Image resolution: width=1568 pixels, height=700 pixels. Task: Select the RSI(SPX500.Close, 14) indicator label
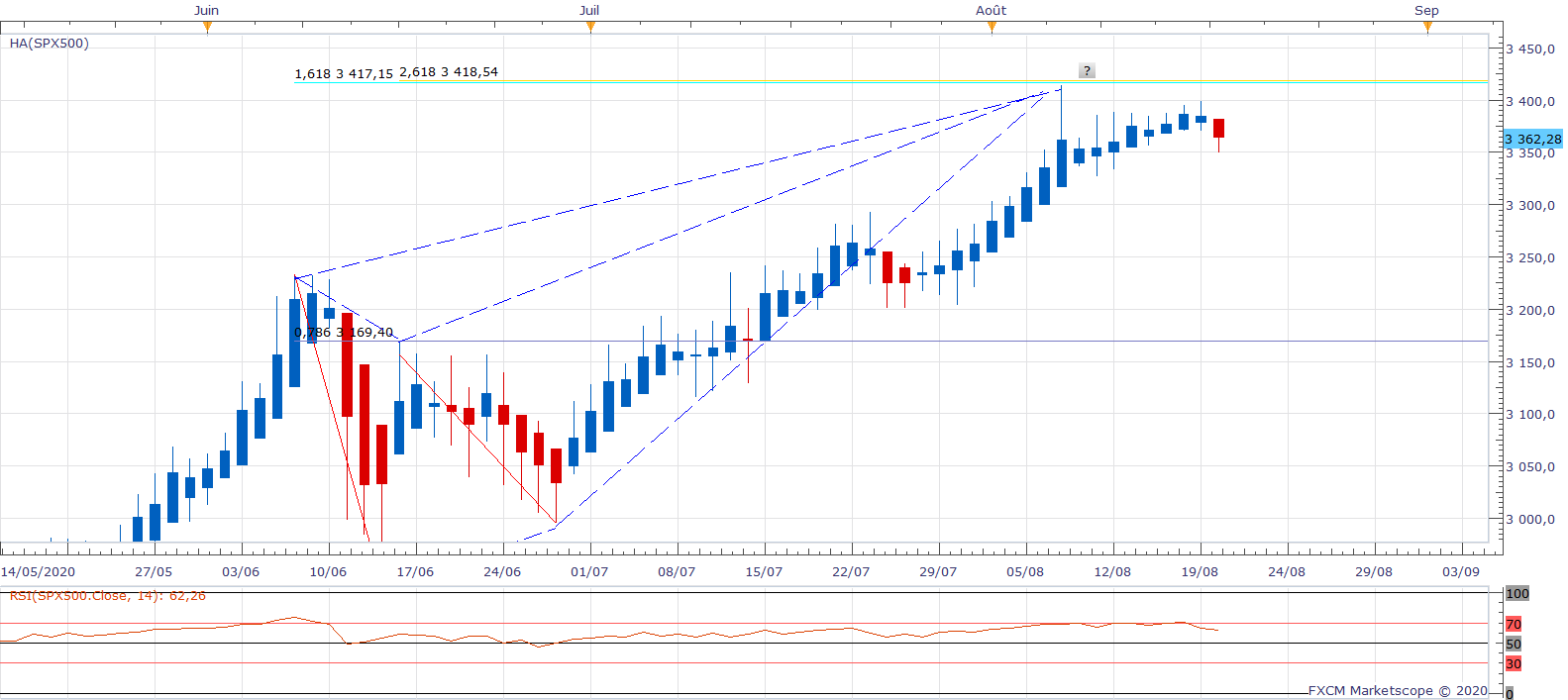click(108, 596)
